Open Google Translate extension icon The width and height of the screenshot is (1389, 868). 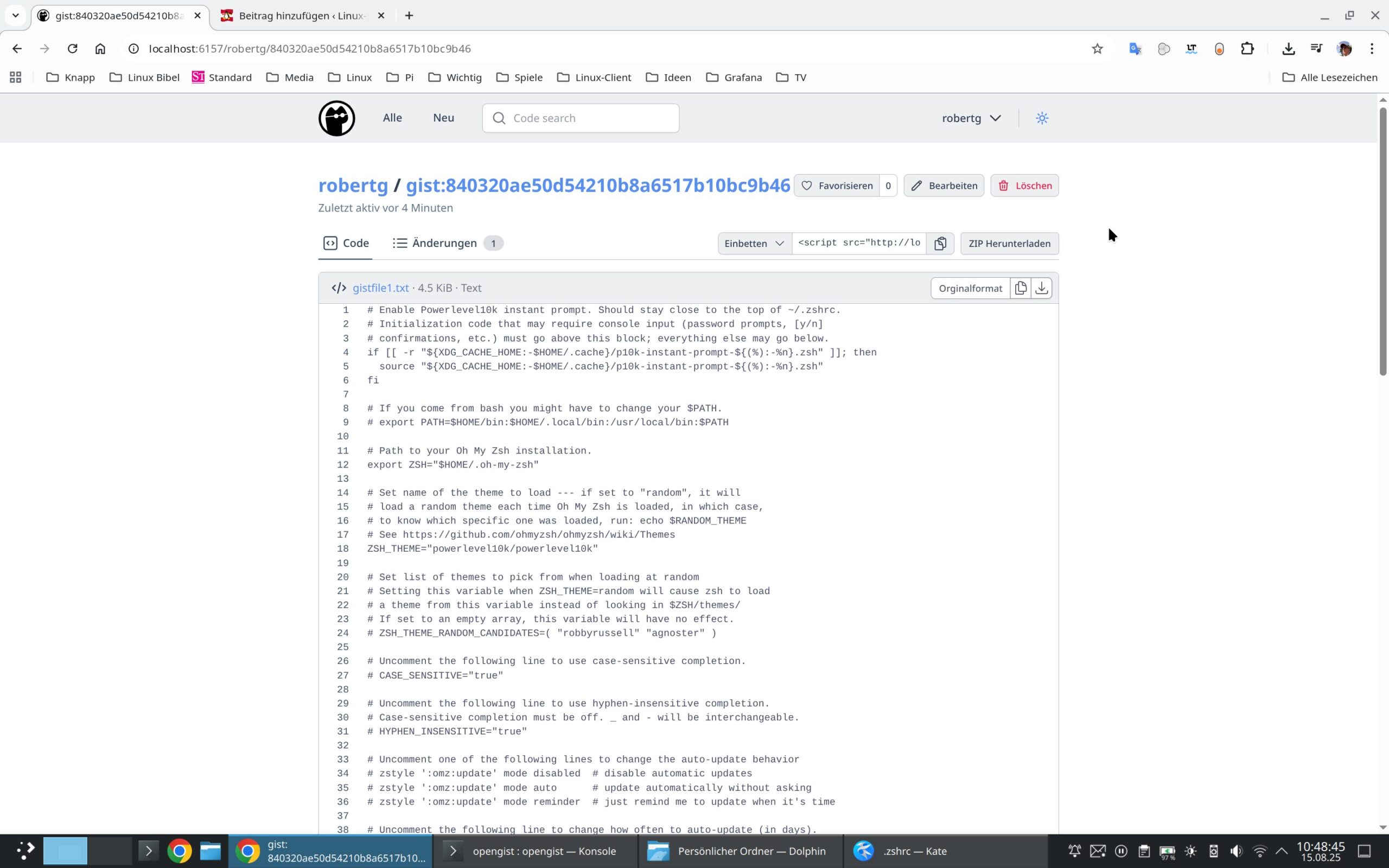point(1135,49)
